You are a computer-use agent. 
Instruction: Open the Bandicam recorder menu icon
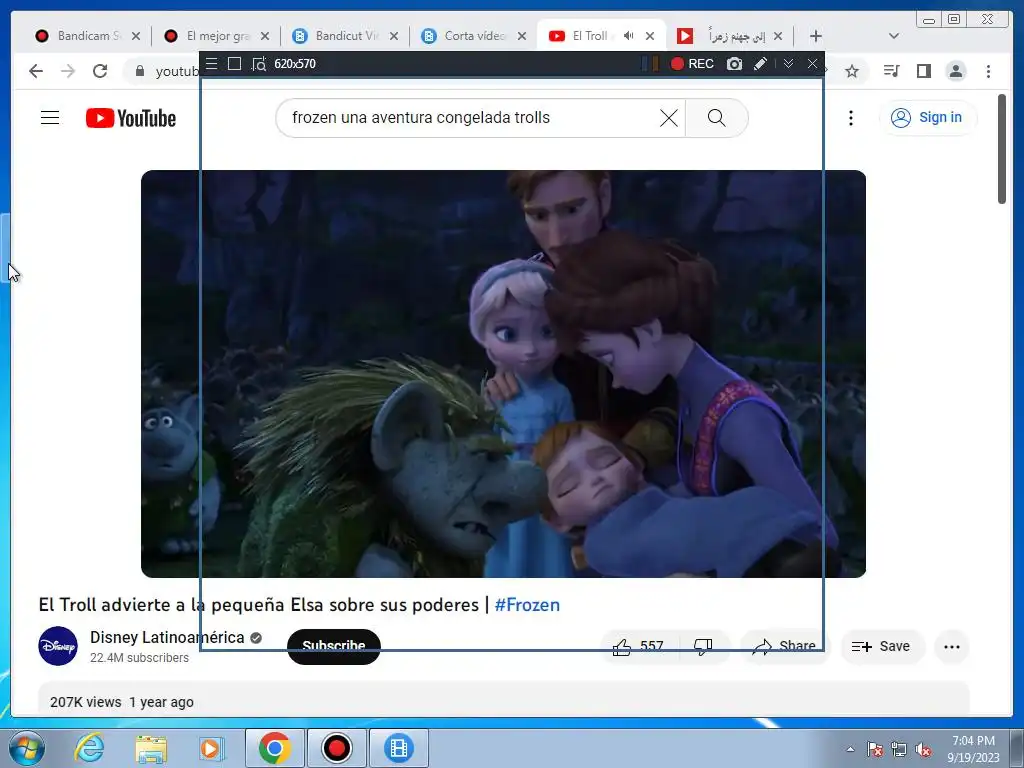coord(212,63)
